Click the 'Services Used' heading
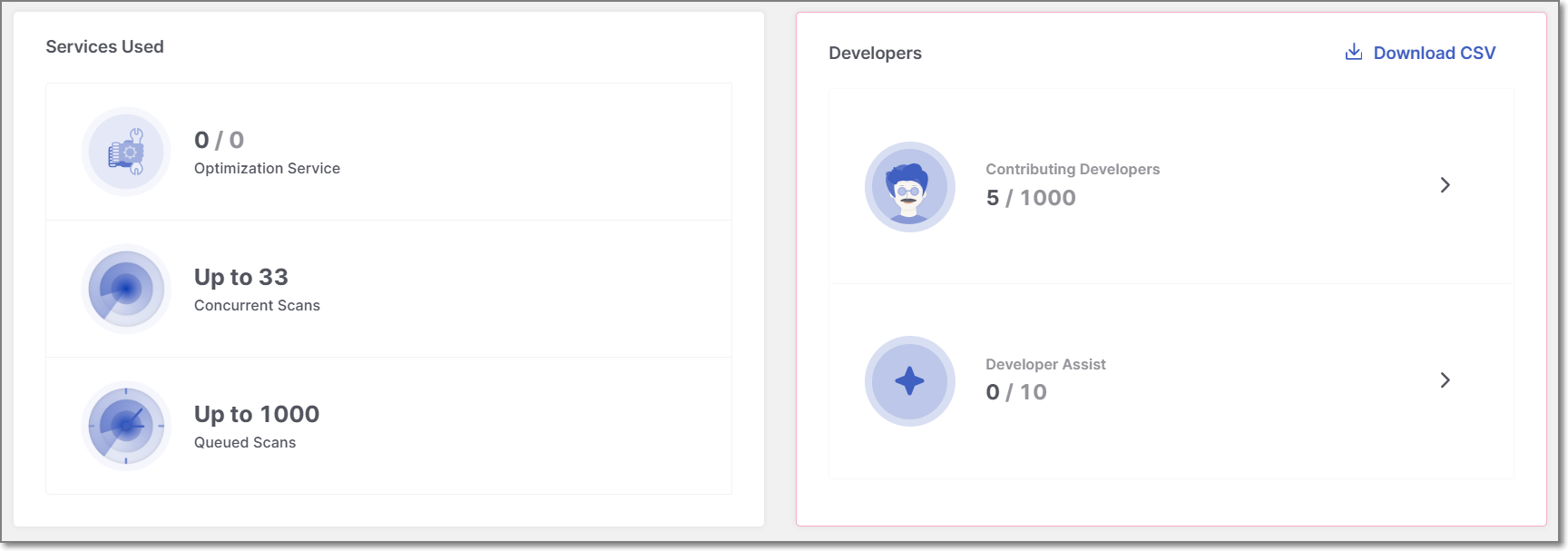Screen dimensions: 1568x551 [x=104, y=46]
